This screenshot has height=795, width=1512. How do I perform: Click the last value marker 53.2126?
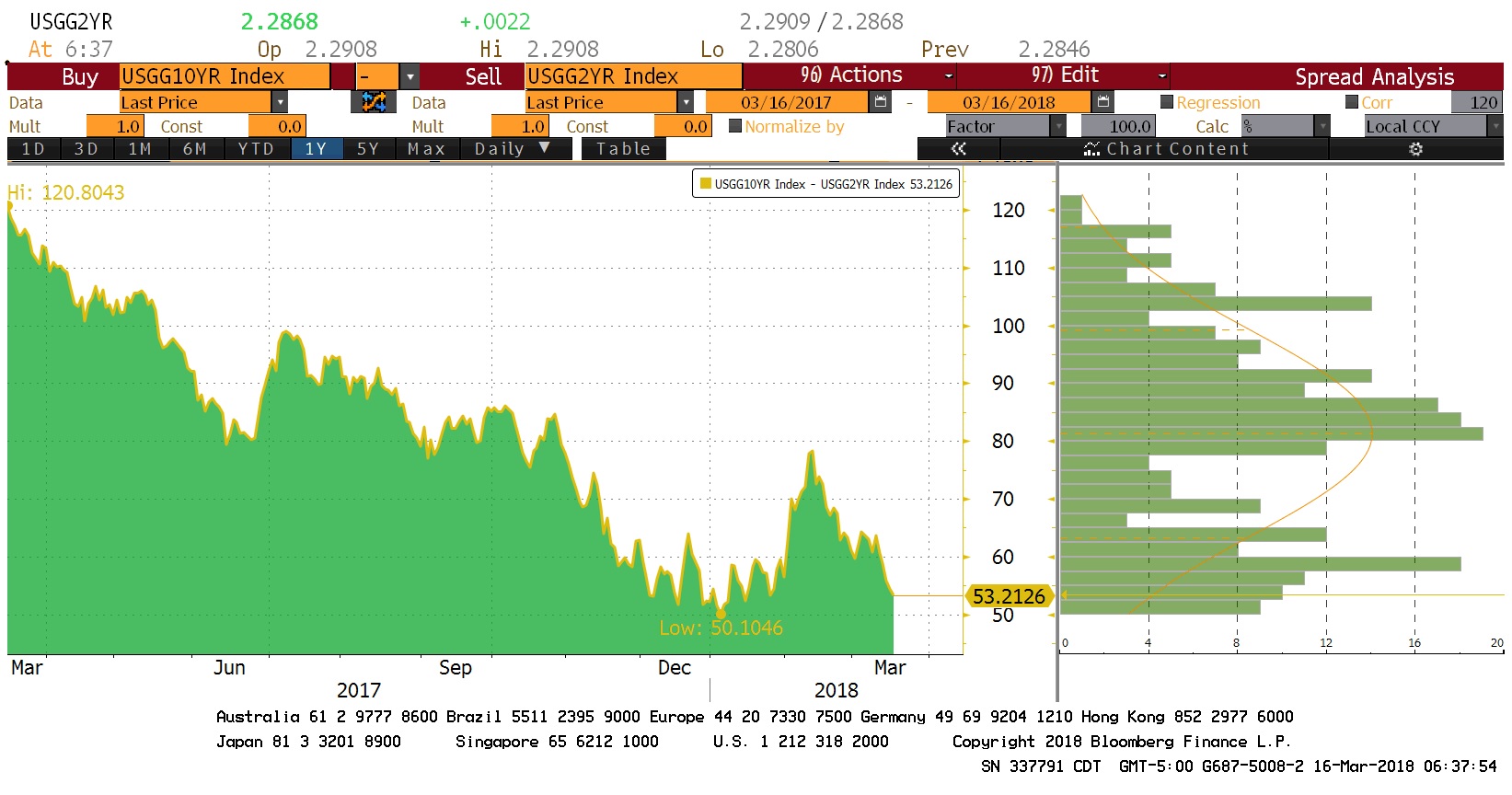click(x=1009, y=596)
